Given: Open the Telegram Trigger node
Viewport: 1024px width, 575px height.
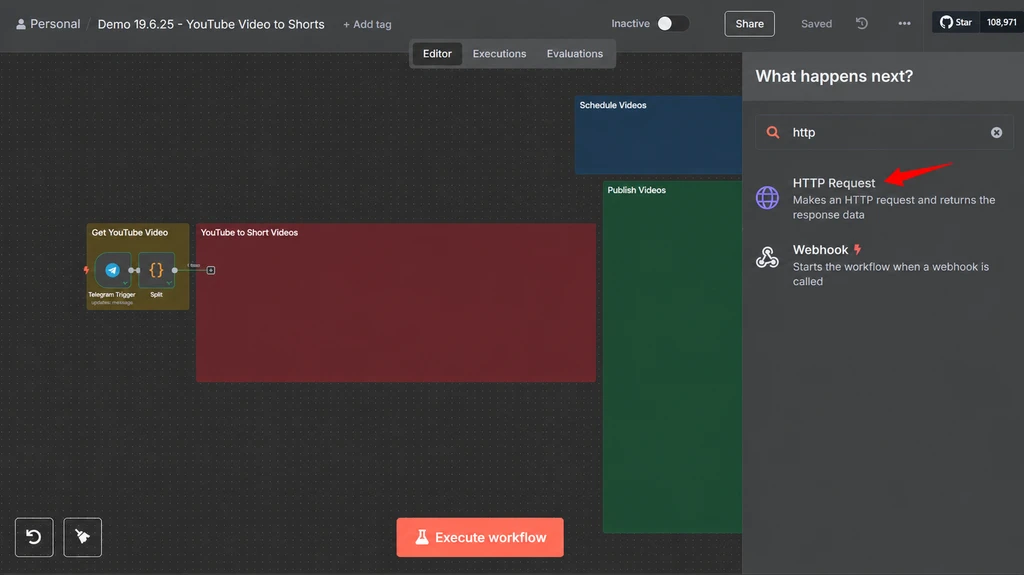Looking at the screenshot, I should click(x=112, y=270).
